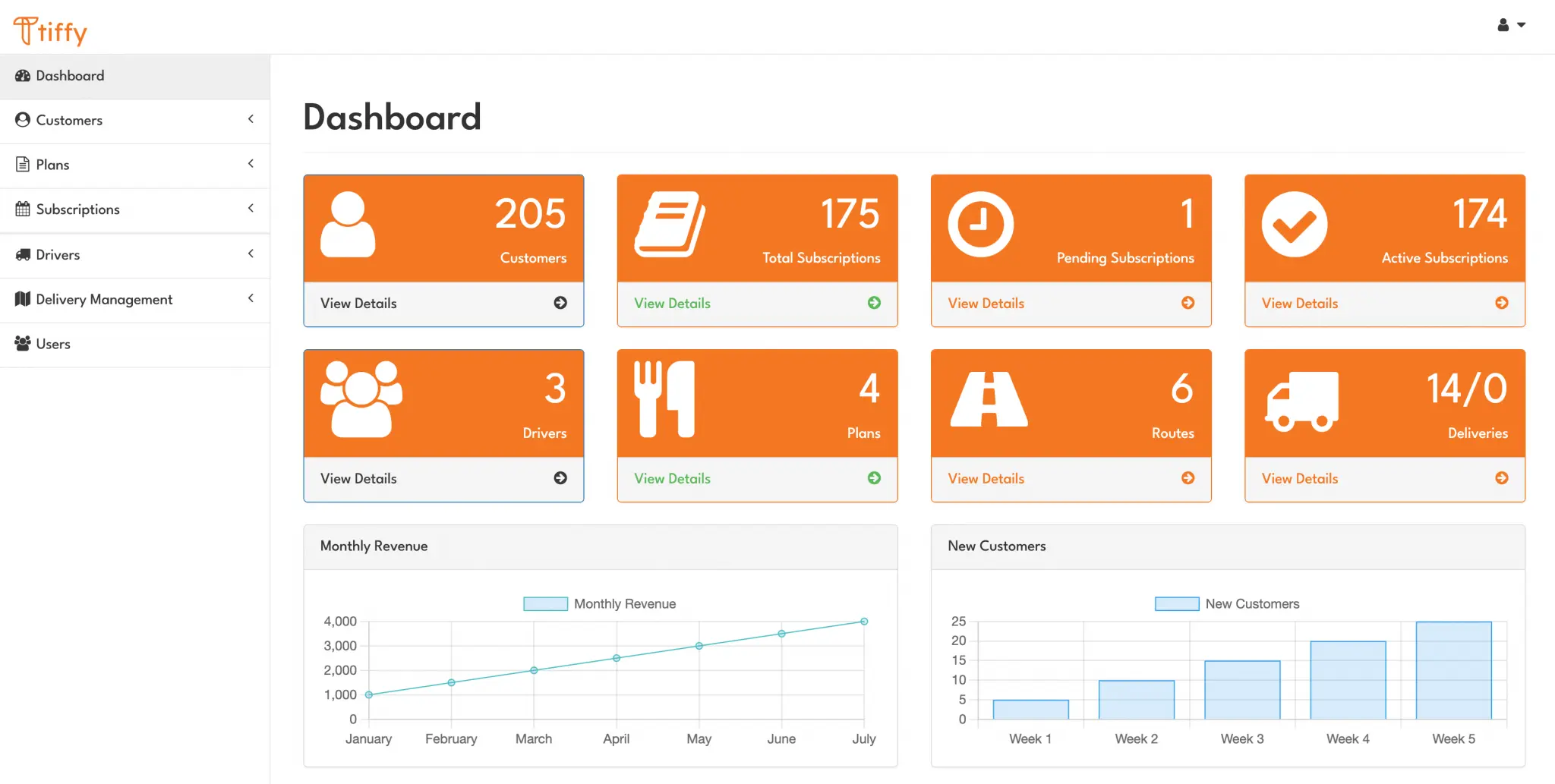Open the user account dropdown
This screenshot has height=784, width=1555.
[x=1510, y=25]
